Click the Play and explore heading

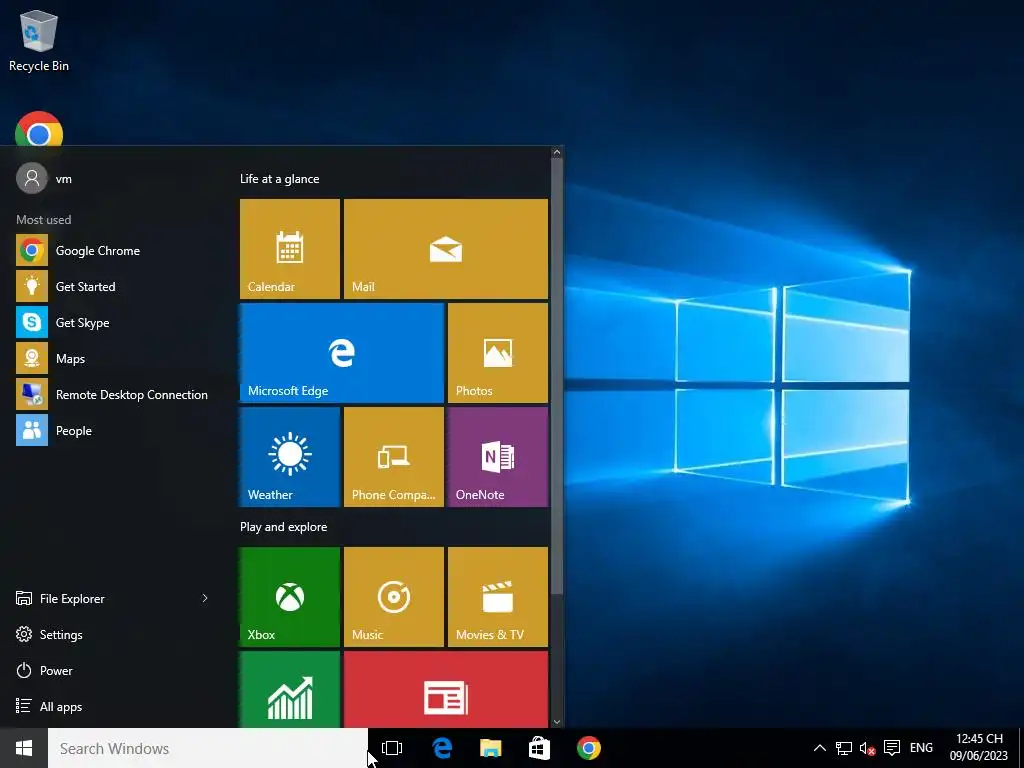click(x=283, y=526)
